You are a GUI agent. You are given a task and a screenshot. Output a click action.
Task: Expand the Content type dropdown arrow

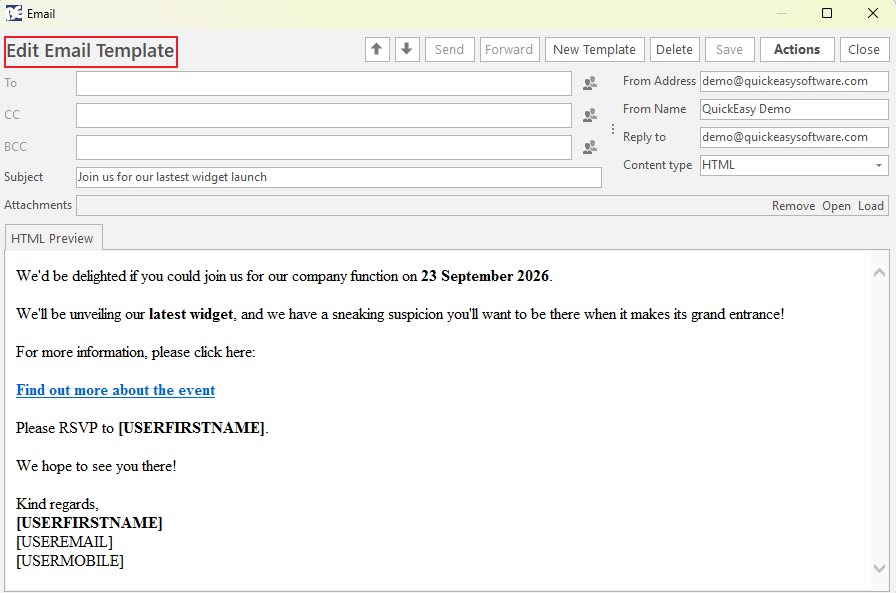tap(879, 165)
